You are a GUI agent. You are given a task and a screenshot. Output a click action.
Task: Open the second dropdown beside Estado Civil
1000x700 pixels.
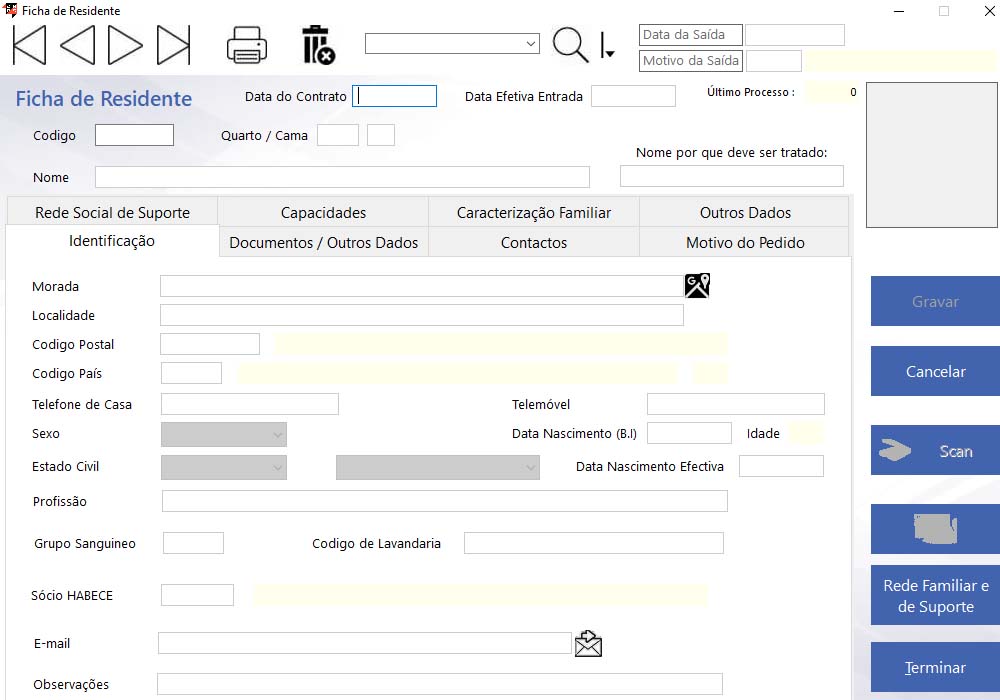[x=438, y=467]
